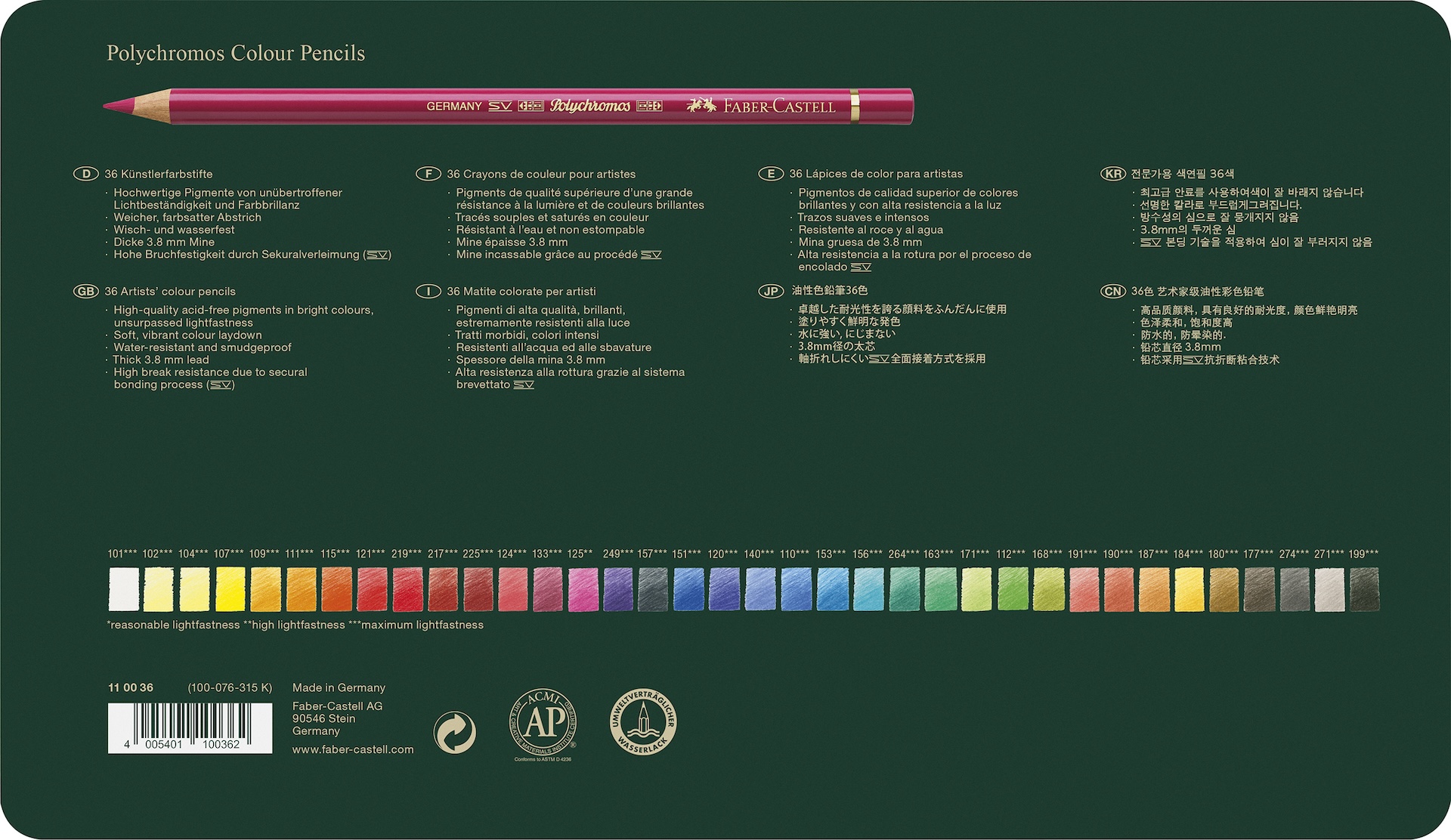Click the Faber-Castell logo on the pencil
Screen dimensions: 1451x840
pyautogui.click(x=761, y=107)
